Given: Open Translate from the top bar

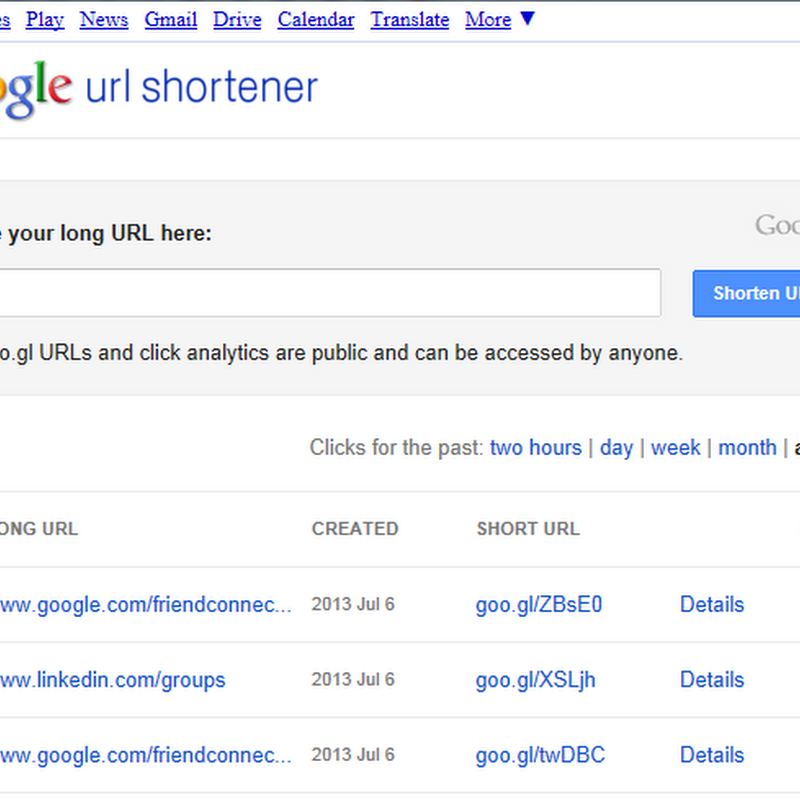Looking at the screenshot, I should (410, 19).
